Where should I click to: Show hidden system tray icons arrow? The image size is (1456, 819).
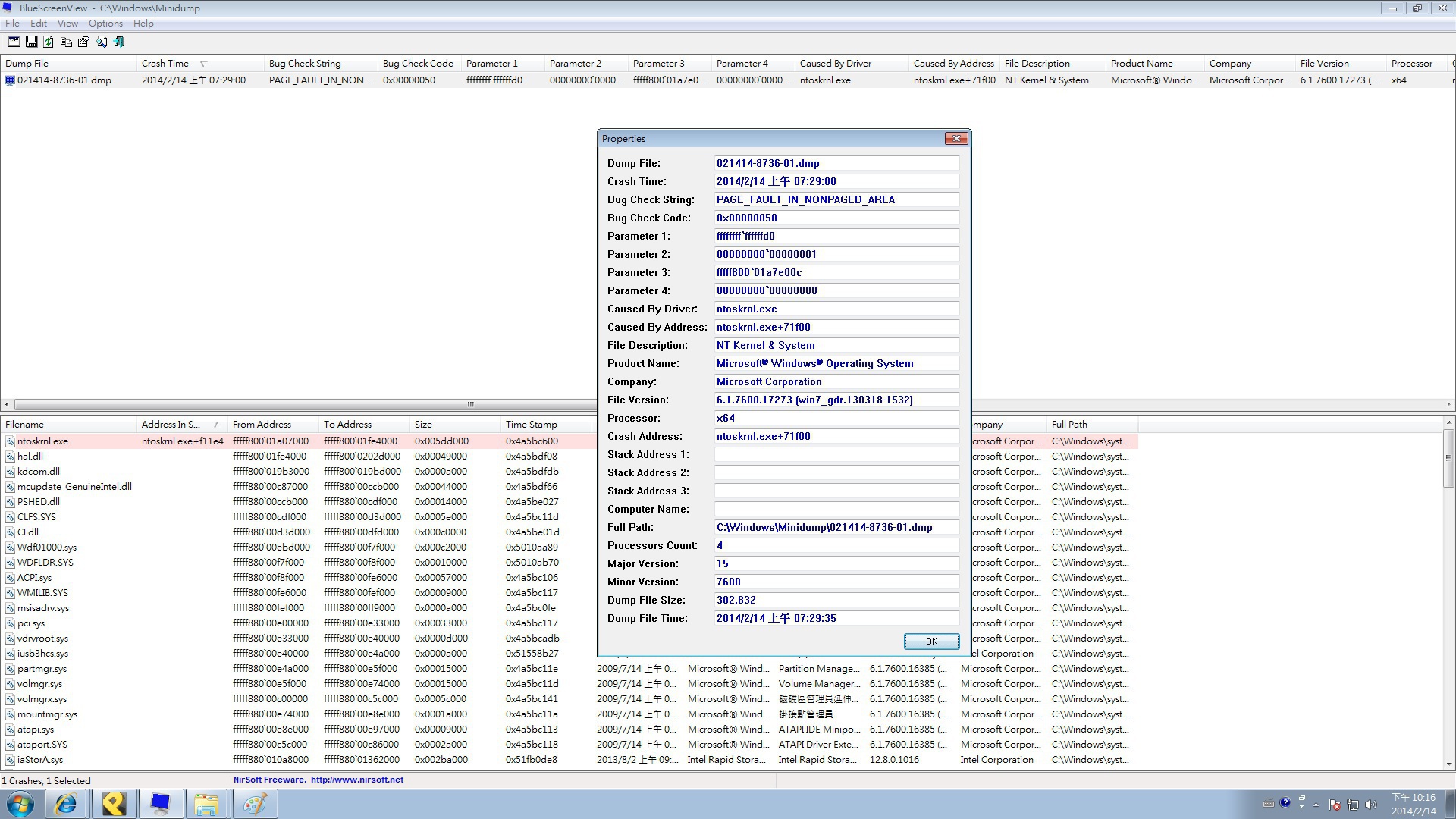click(x=1316, y=805)
